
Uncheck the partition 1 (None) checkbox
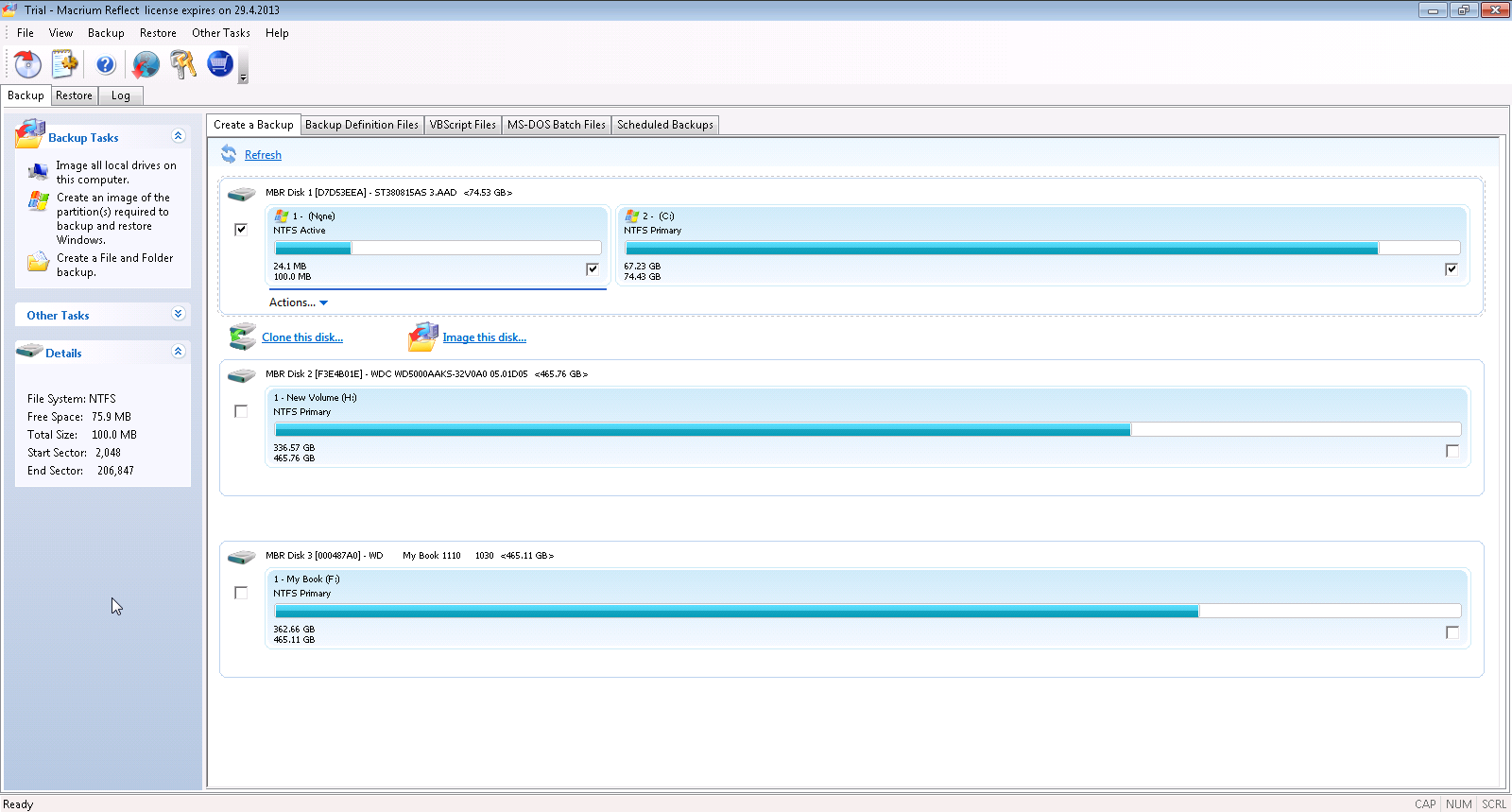(x=593, y=269)
